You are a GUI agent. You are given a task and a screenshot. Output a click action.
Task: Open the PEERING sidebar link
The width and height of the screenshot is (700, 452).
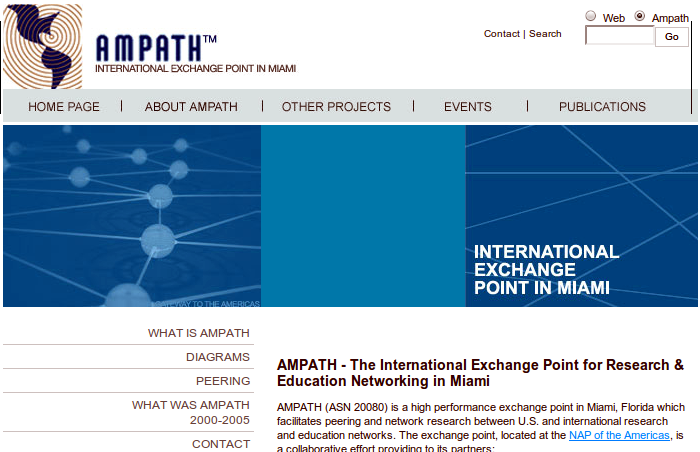pos(223,381)
